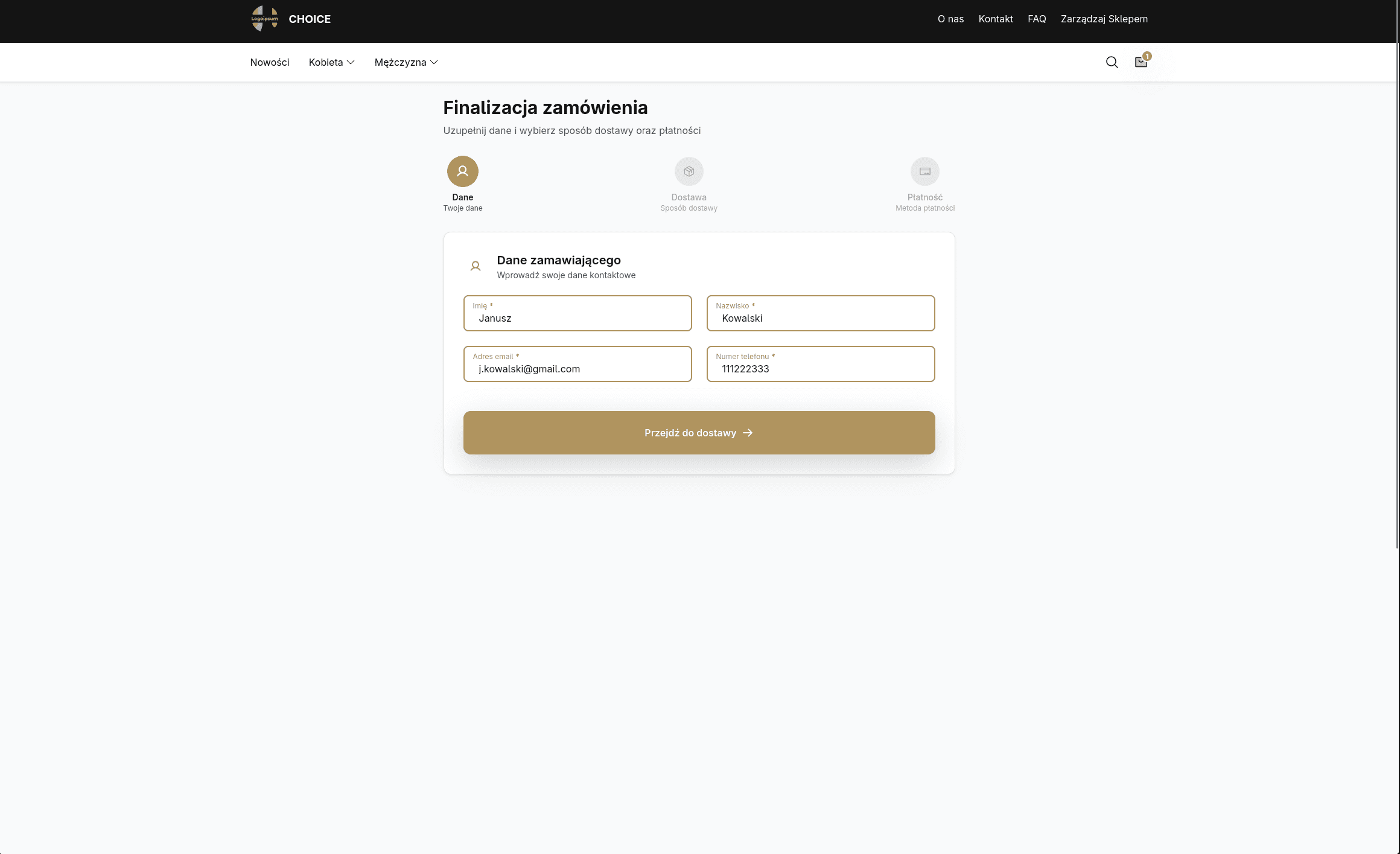Select the Płatność card step icon
The image size is (1400, 854).
tap(925, 171)
